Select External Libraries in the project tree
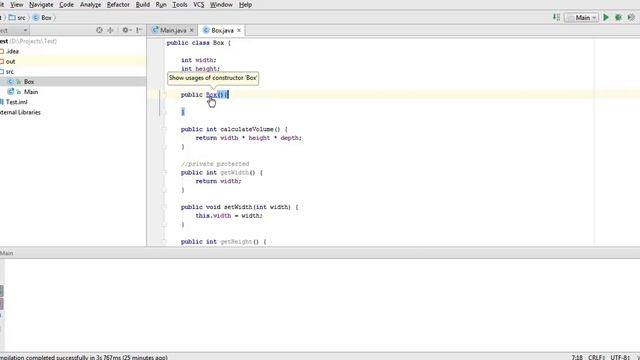640x360 pixels. click(20, 112)
